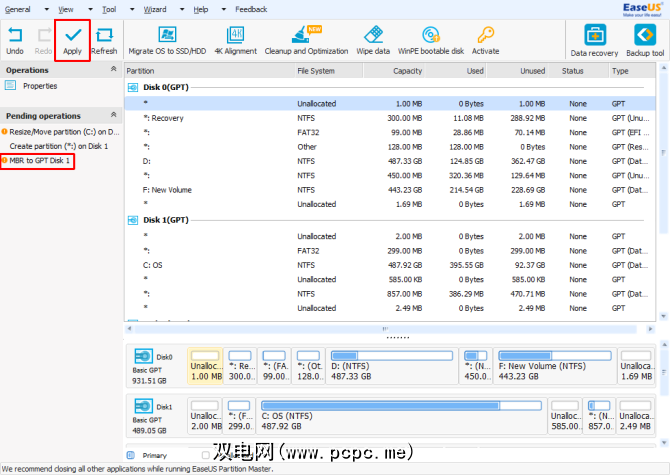670x475 pixels.
Task: Open the Wizard menu
Action: [155, 9]
